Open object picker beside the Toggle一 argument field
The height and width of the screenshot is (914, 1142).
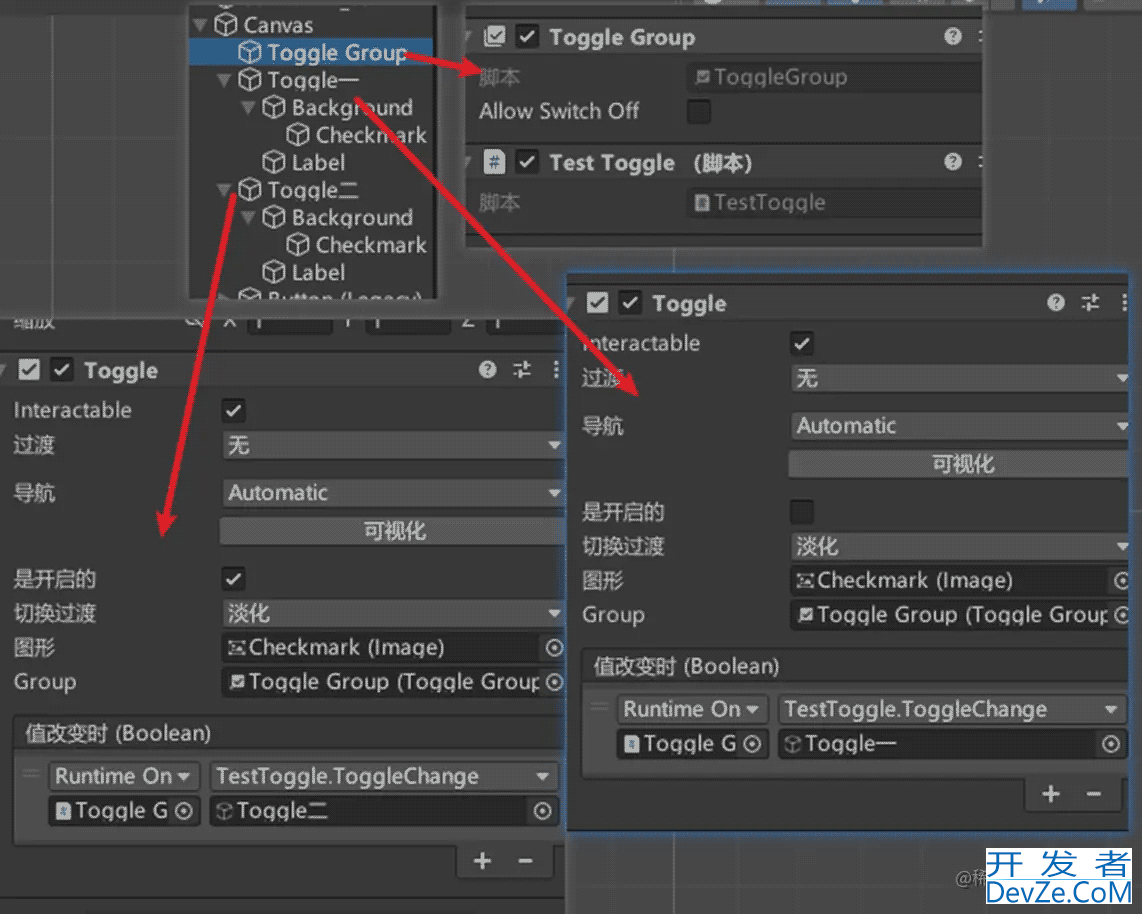[x=1111, y=744]
